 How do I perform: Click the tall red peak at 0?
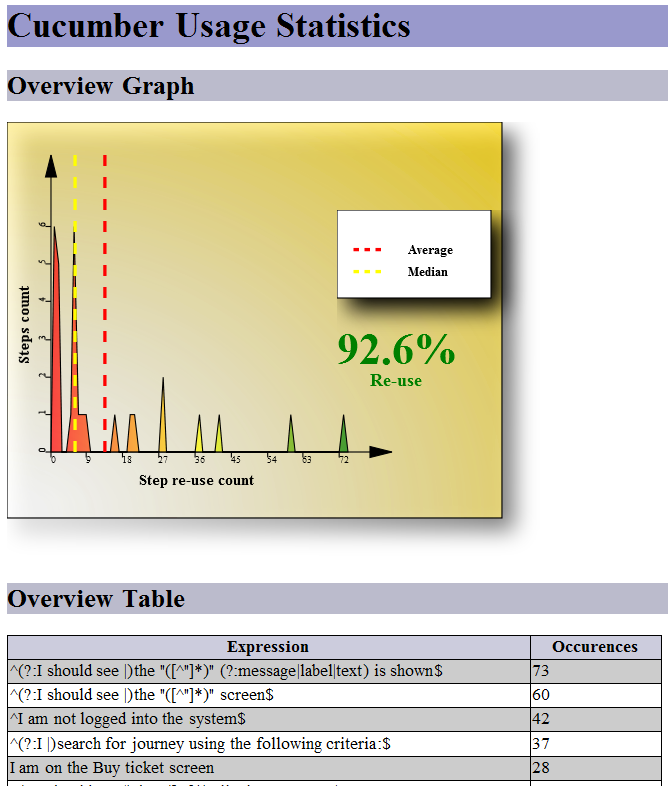coord(56,341)
